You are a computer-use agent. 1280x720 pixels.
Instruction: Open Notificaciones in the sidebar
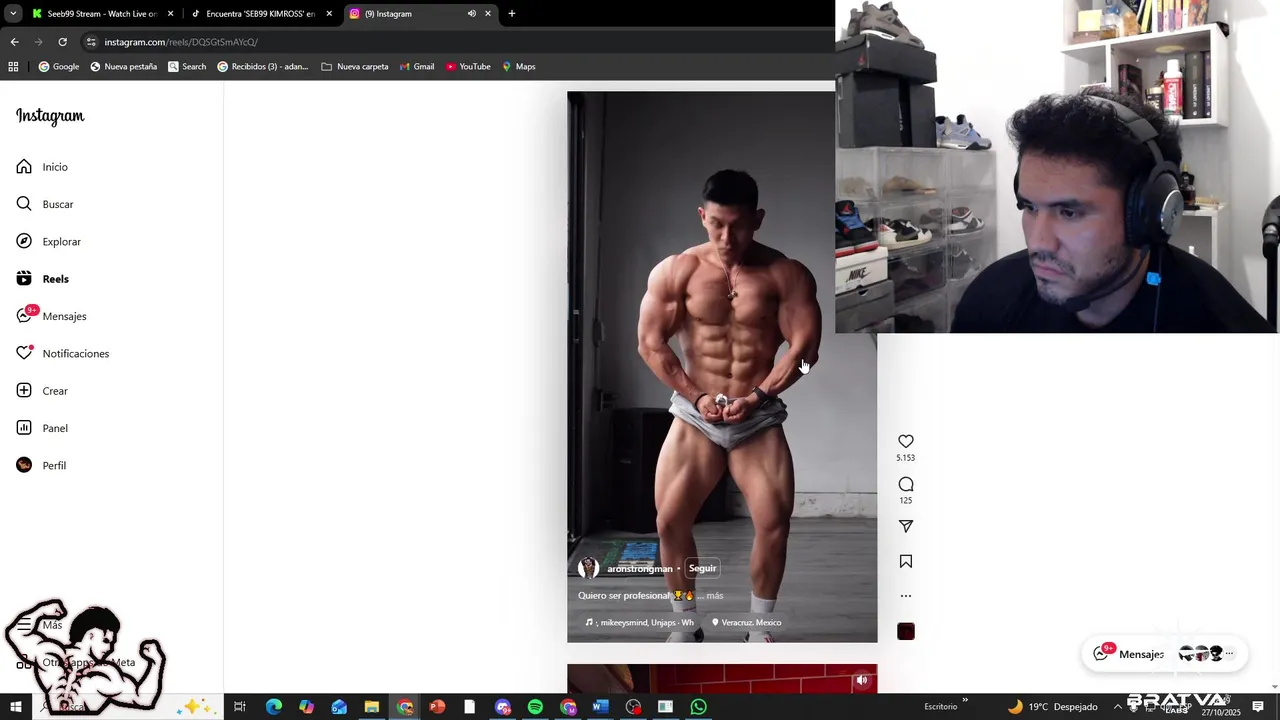[62, 354]
